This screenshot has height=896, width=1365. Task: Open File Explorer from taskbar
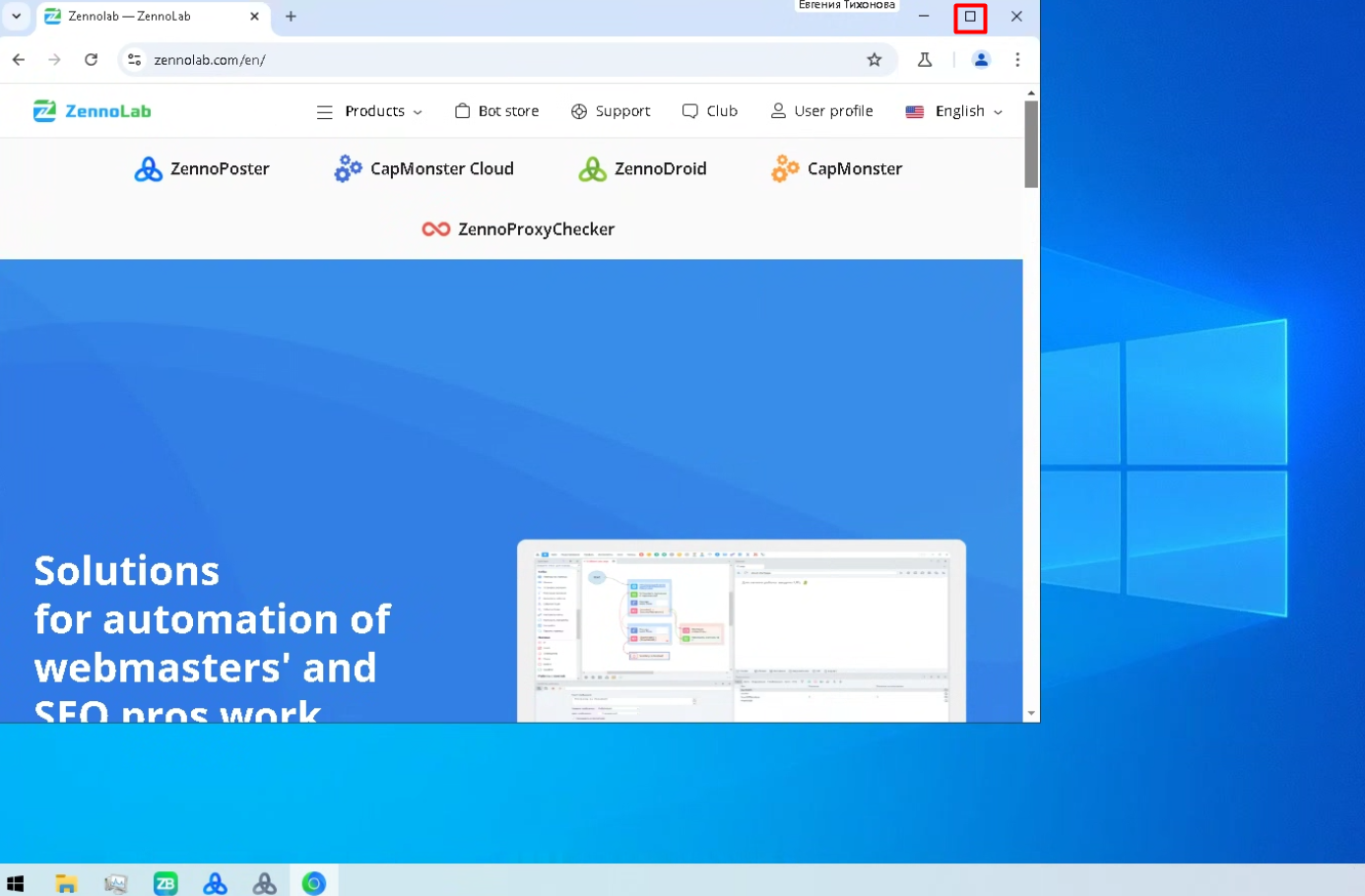coord(66,883)
